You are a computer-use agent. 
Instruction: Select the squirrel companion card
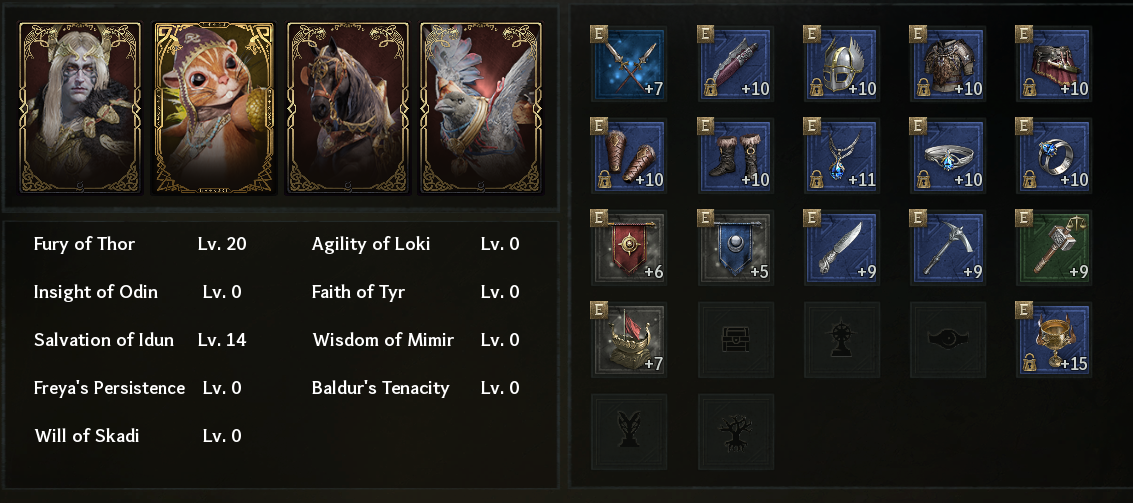(x=215, y=108)
